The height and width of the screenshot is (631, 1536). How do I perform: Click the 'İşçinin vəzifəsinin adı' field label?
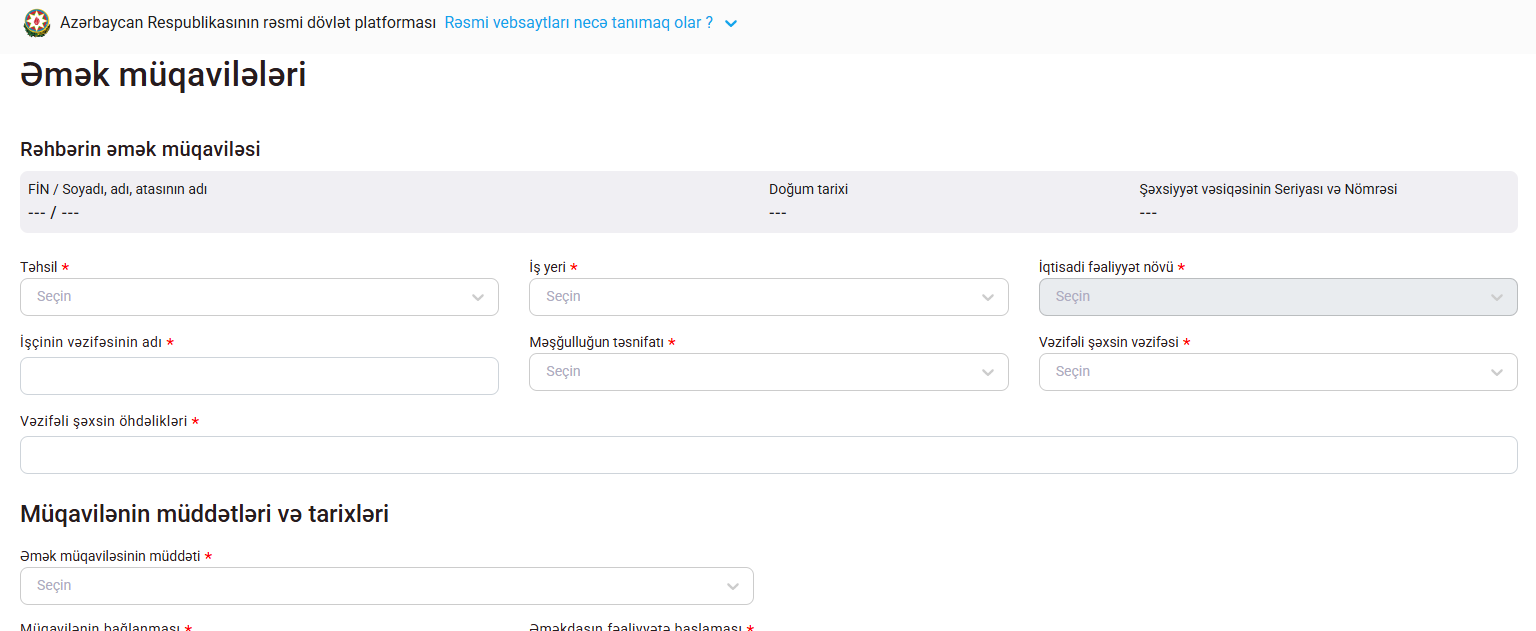(90, 342)
